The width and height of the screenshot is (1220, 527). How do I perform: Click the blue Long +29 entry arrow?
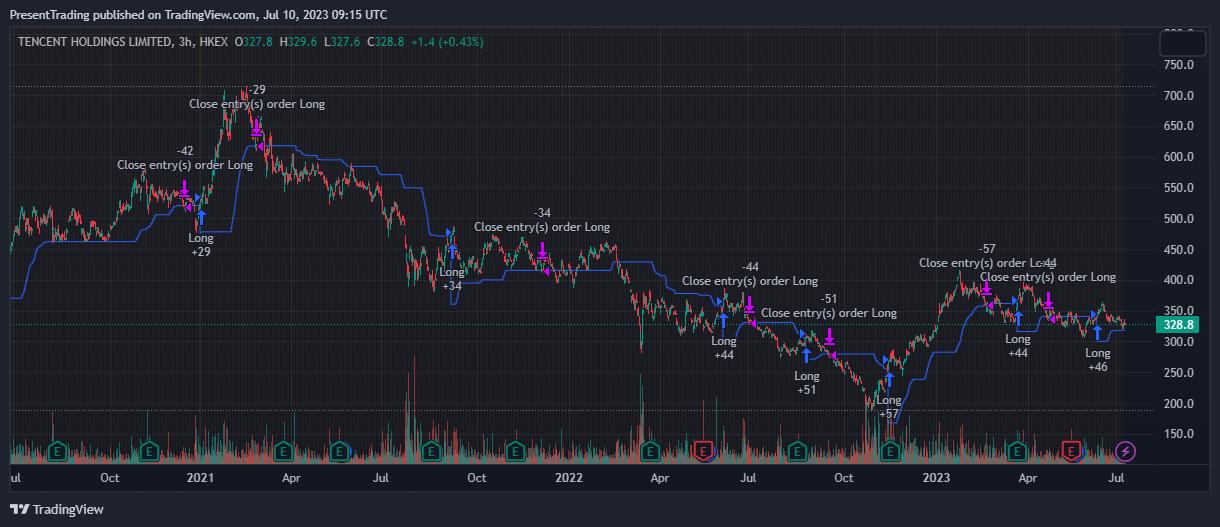click(x=201, y=217)
